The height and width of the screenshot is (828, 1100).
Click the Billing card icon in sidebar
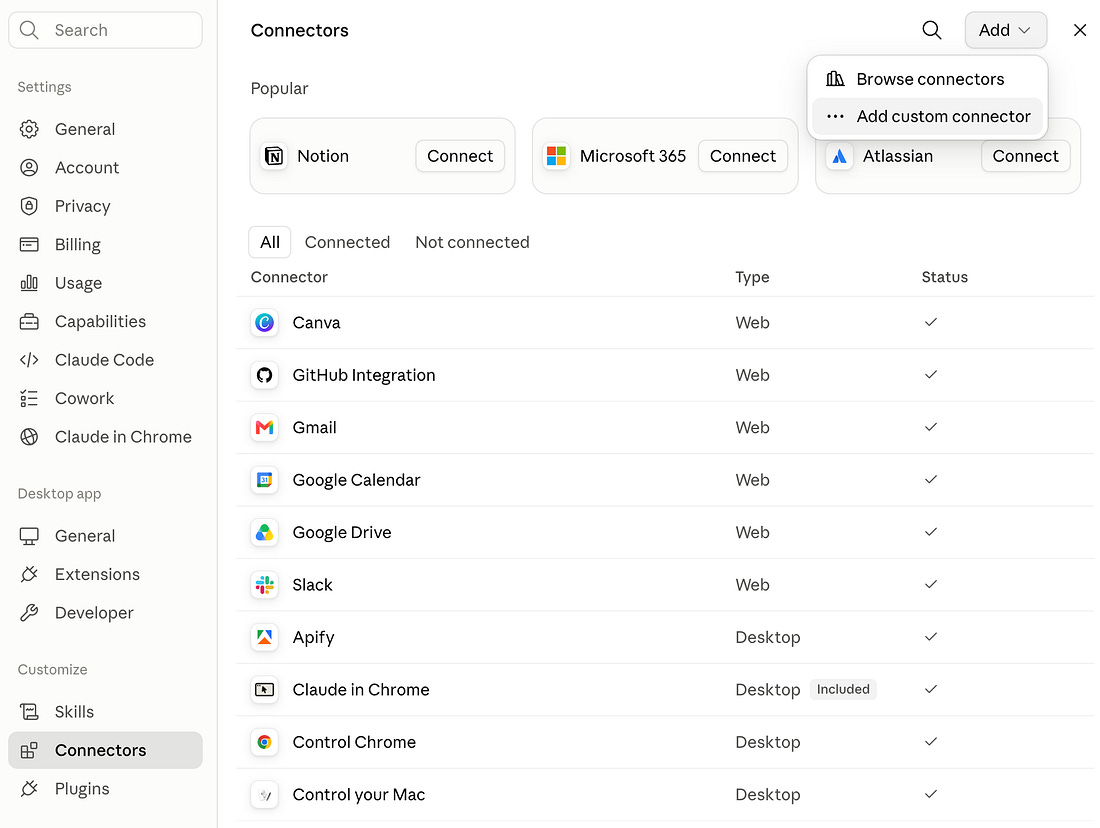[x=29, y=244]
